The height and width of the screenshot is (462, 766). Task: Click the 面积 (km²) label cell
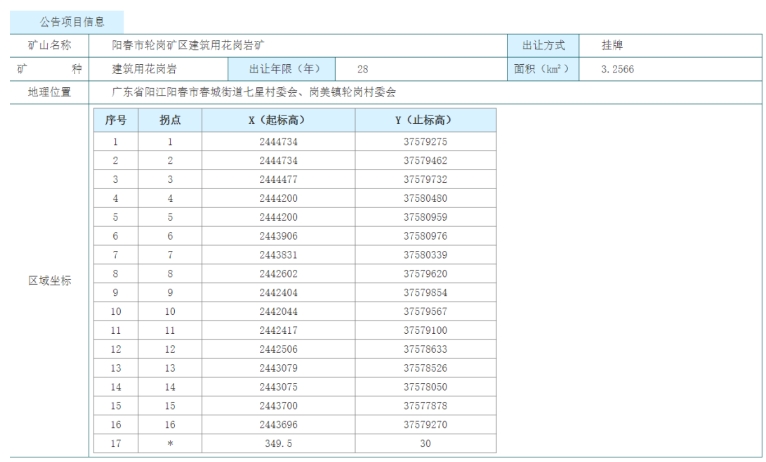[x=544, y=69]
